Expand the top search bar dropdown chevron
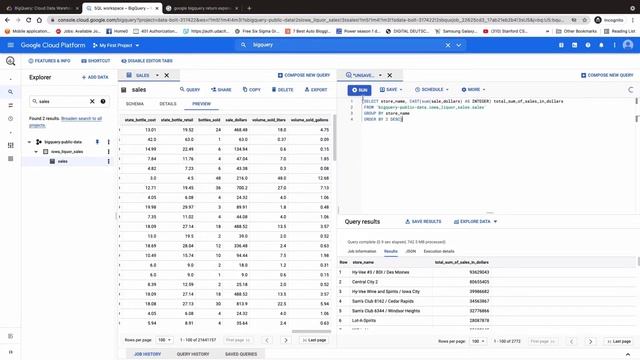 click(459, 45)
